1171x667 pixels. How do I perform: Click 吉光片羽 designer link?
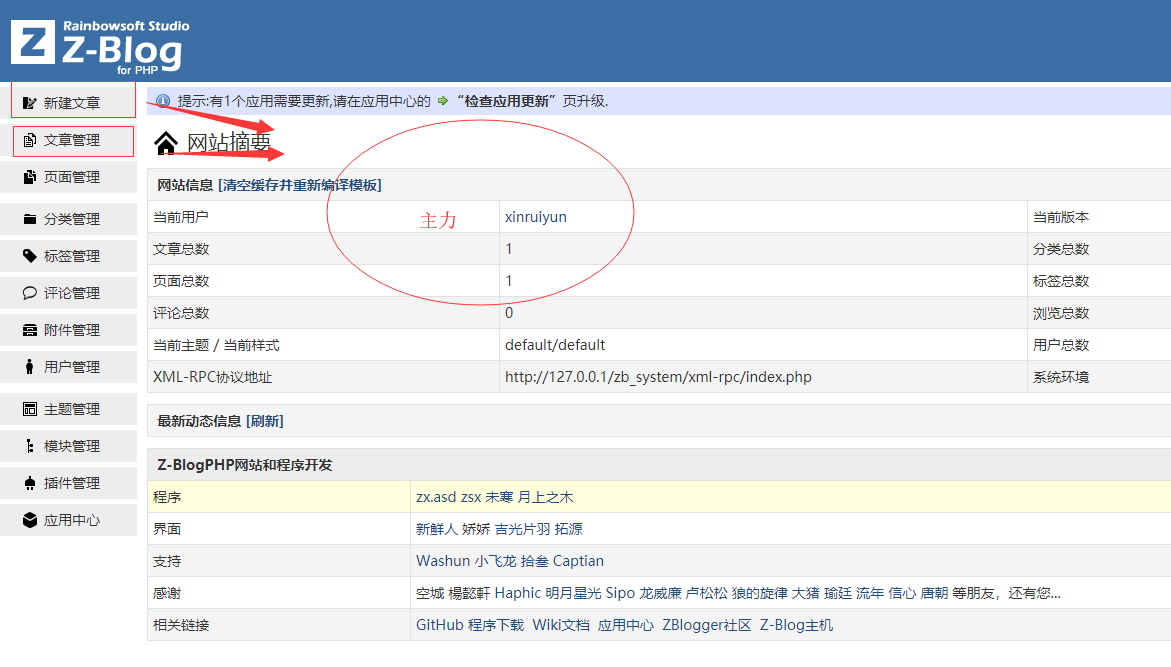click(x=522, y=529)
